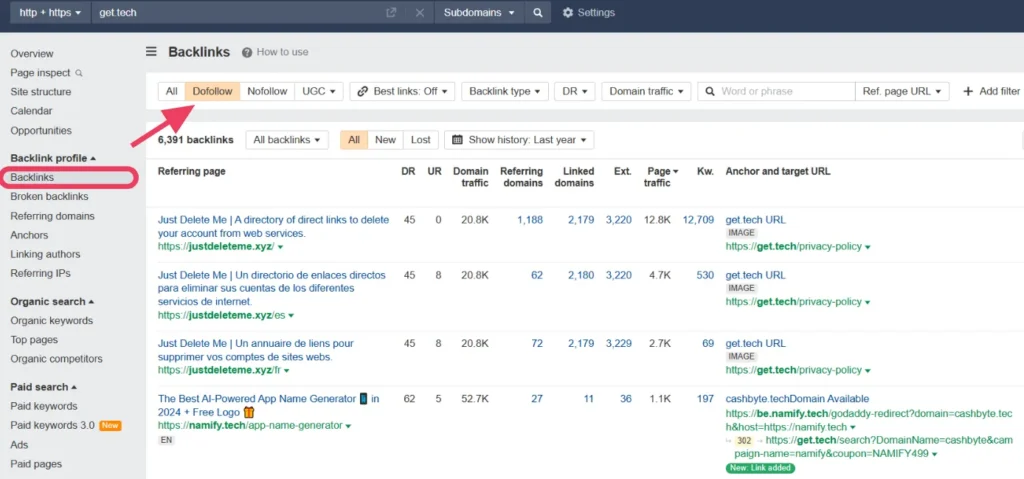This screenshot has height=479, width=1024.
Task: Select the Dofollow filter
Action: pyautogui.click(x=212, y=91)
